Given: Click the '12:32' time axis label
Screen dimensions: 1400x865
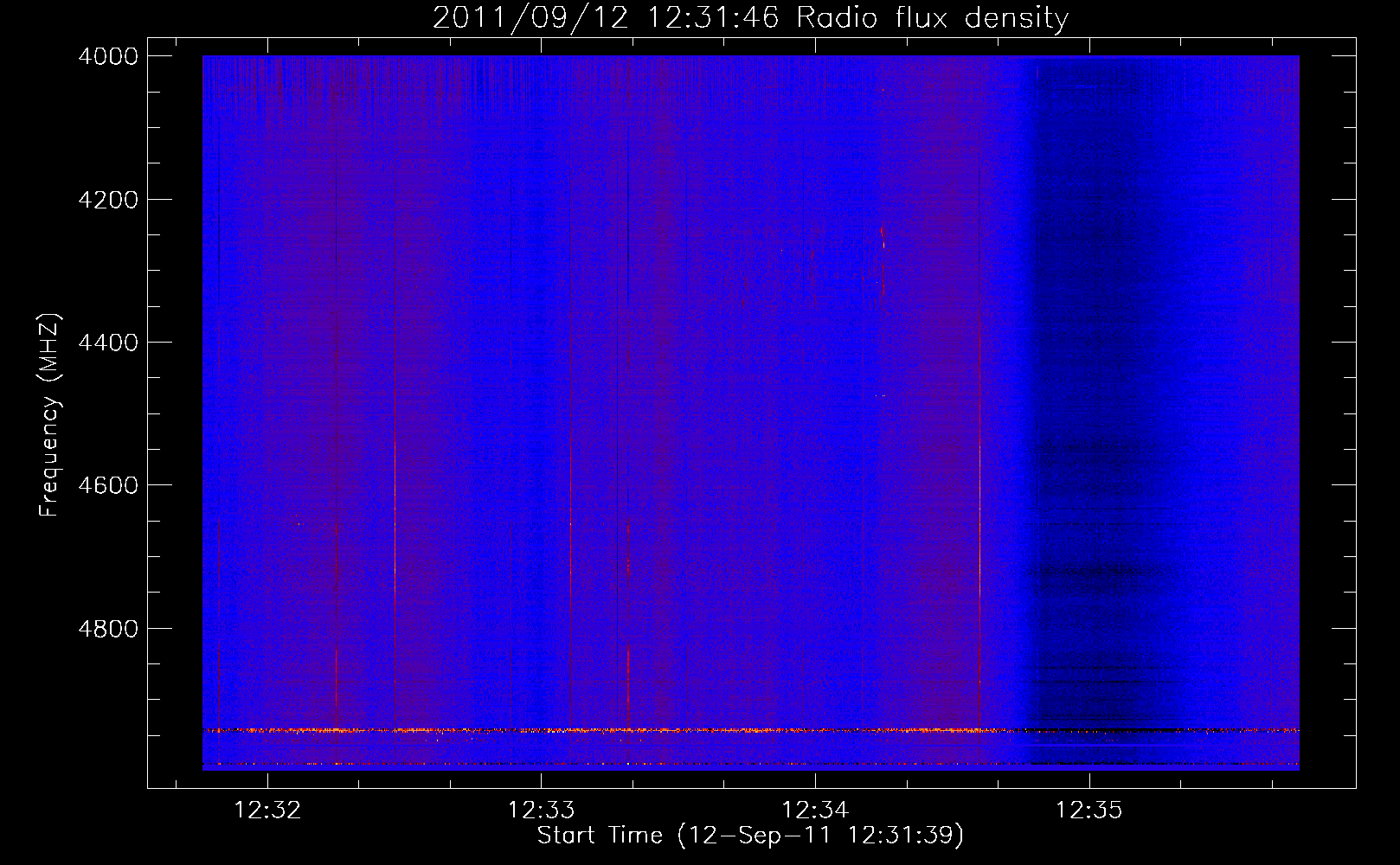Looking at the screenshot, I should coord(267,811).
